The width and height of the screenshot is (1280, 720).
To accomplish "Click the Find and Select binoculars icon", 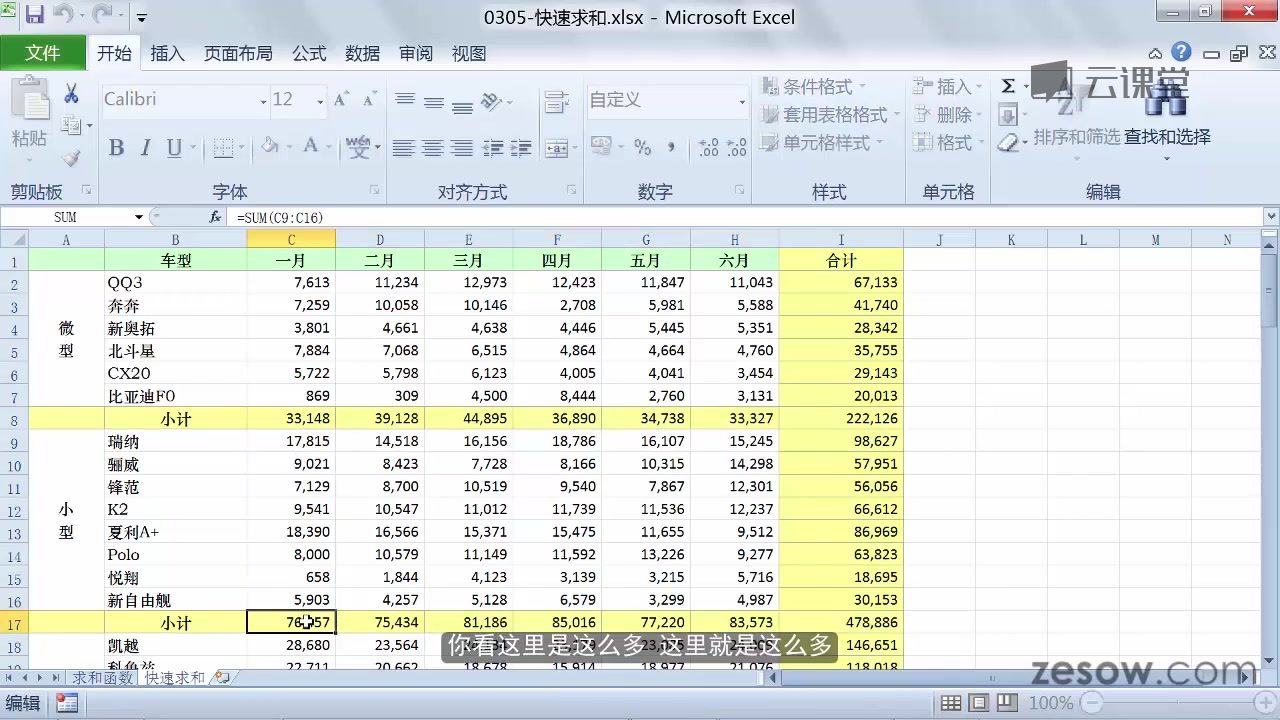I will [1166, 100].
